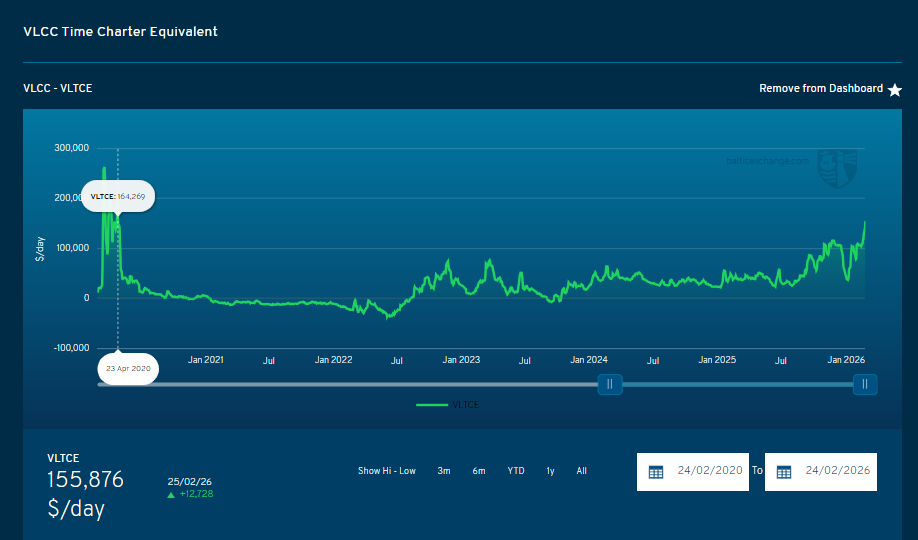The image size is (918, 540).
Task: Select the 6m time range
Action: click(x=479, y=471)
